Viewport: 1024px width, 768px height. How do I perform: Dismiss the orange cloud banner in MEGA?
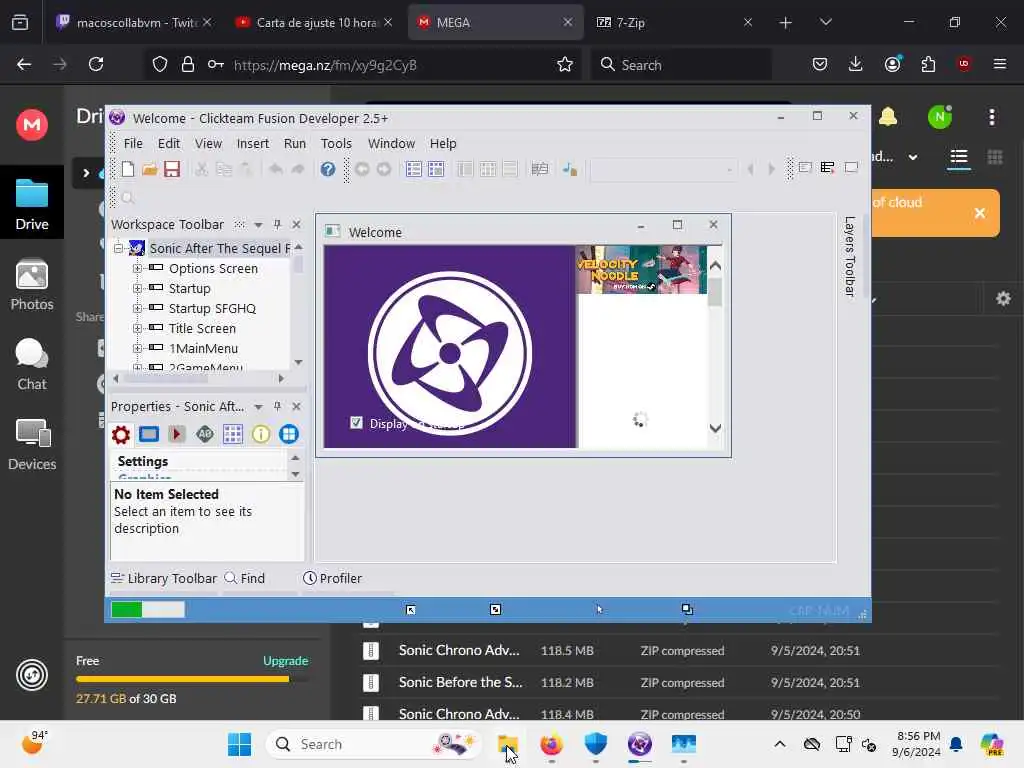click(x=980, y=213)
